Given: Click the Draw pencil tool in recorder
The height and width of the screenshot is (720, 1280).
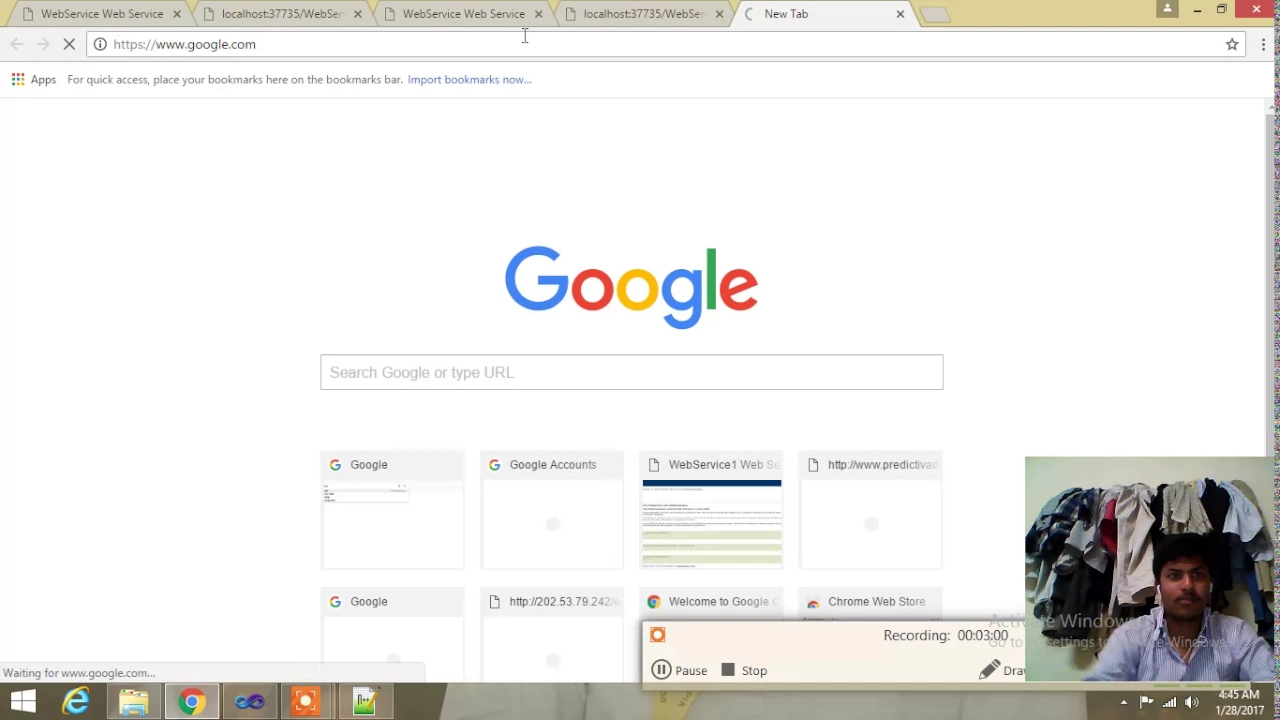Looking at the screenshot, I should [x=1002, y=670].
